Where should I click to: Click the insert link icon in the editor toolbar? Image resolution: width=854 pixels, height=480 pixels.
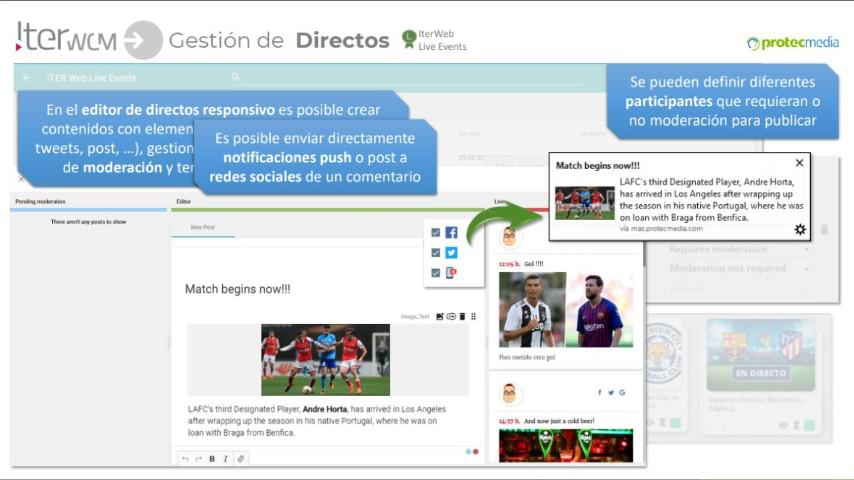pos(241,459)
